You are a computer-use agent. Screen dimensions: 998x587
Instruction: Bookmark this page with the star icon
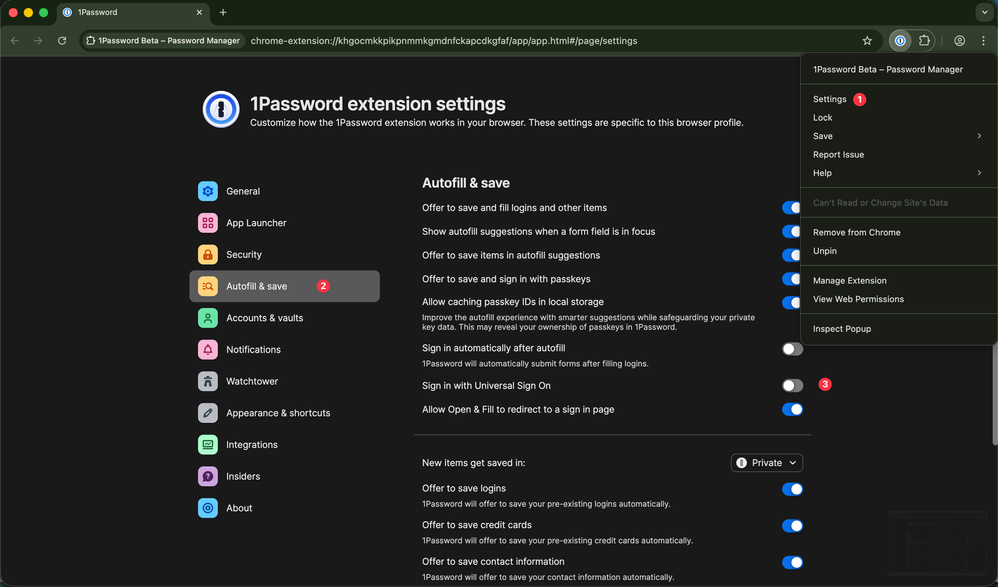pos(867,41)
